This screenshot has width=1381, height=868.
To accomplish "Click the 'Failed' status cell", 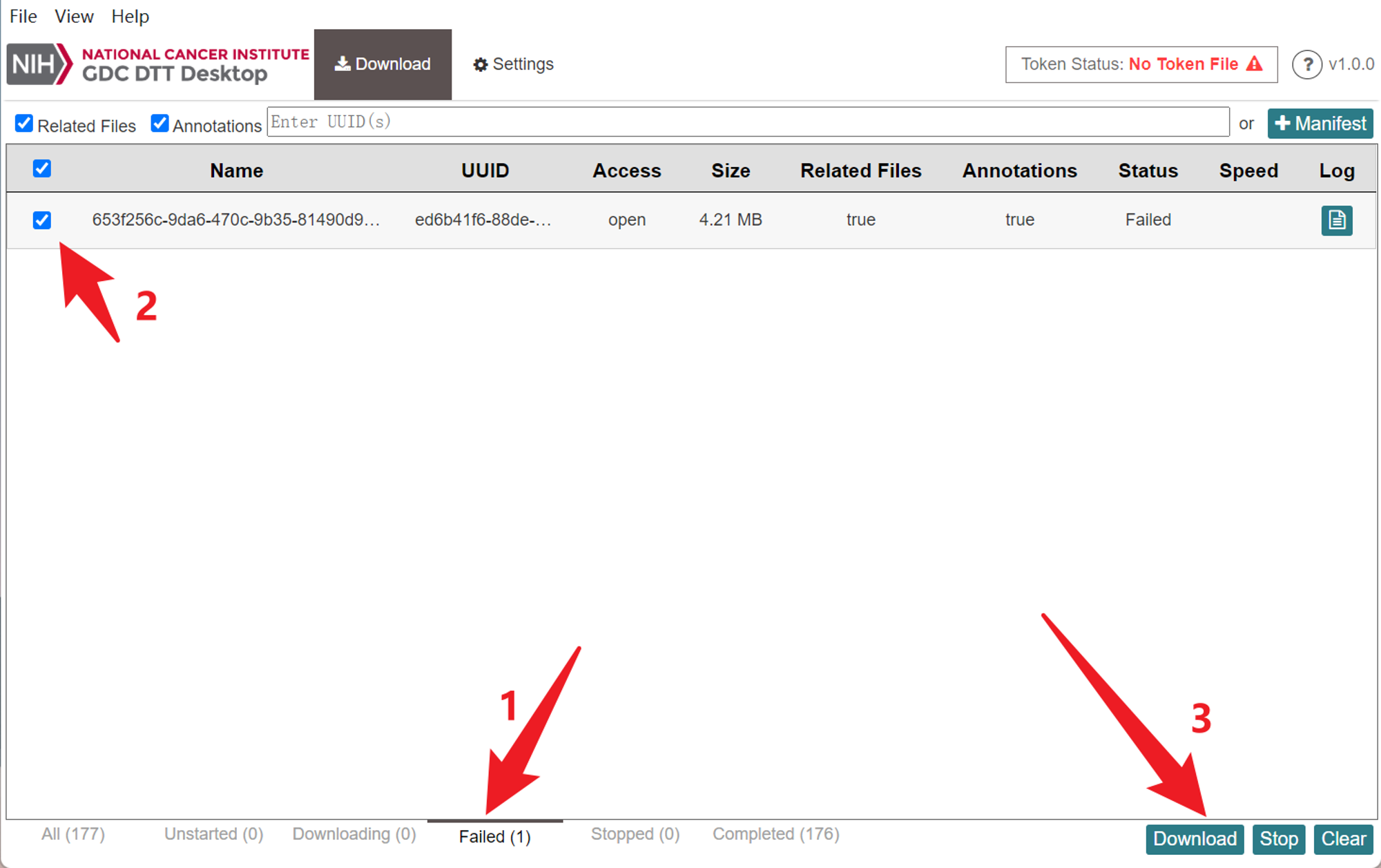I will coord(1148,220).
